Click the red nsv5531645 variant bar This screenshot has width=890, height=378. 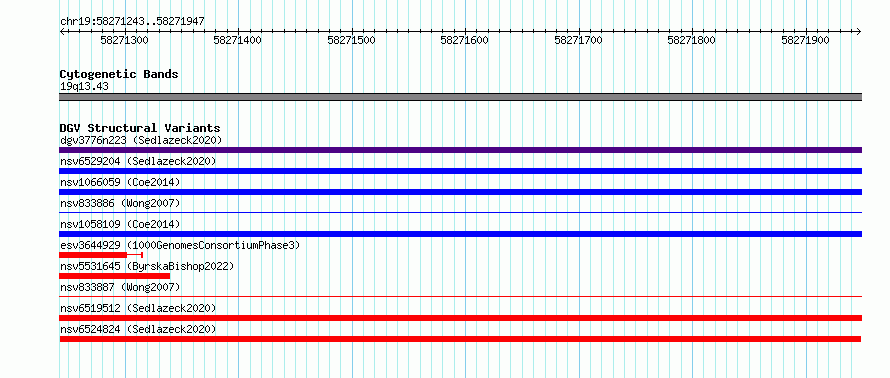[115, 276]
